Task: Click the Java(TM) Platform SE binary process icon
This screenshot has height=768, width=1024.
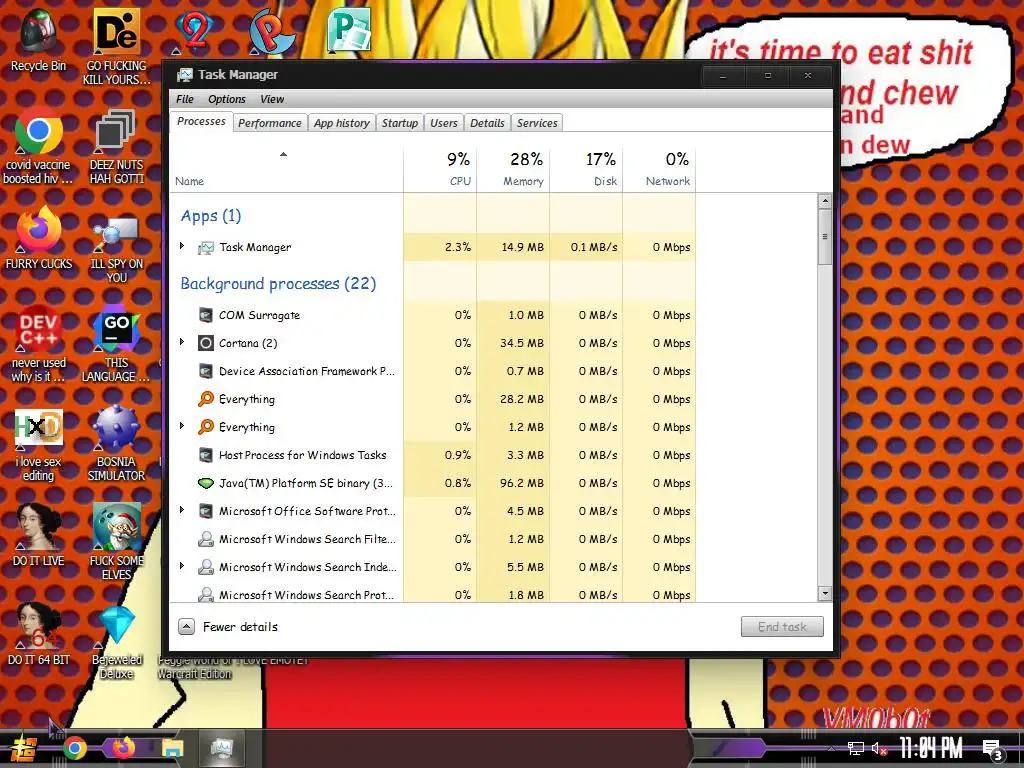Action: pos(206,483)
